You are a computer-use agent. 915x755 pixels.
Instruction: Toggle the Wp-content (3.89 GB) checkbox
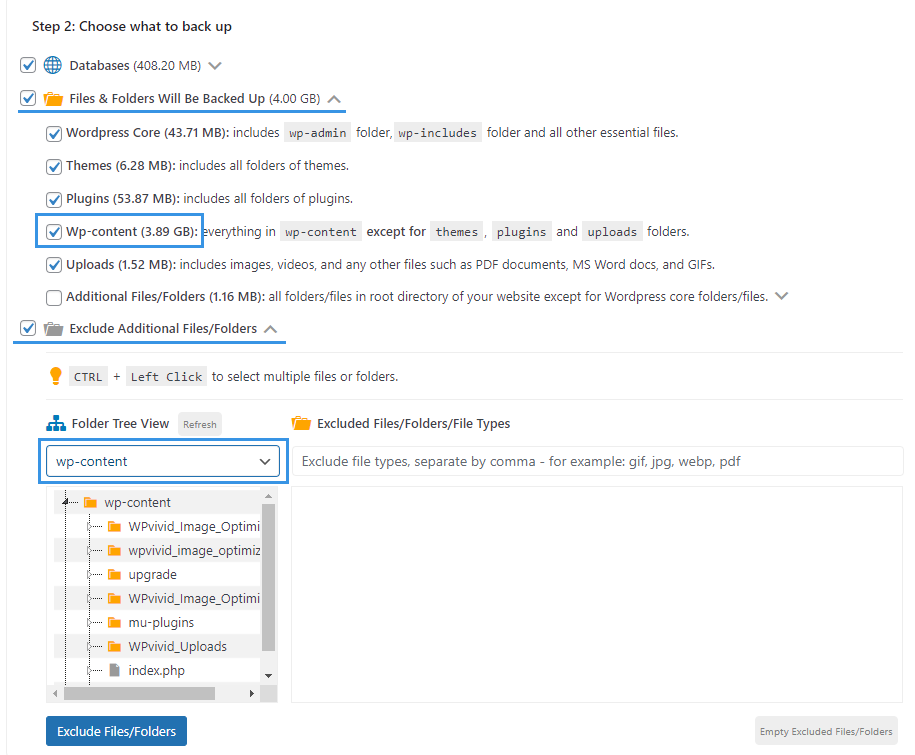(54, 232)
